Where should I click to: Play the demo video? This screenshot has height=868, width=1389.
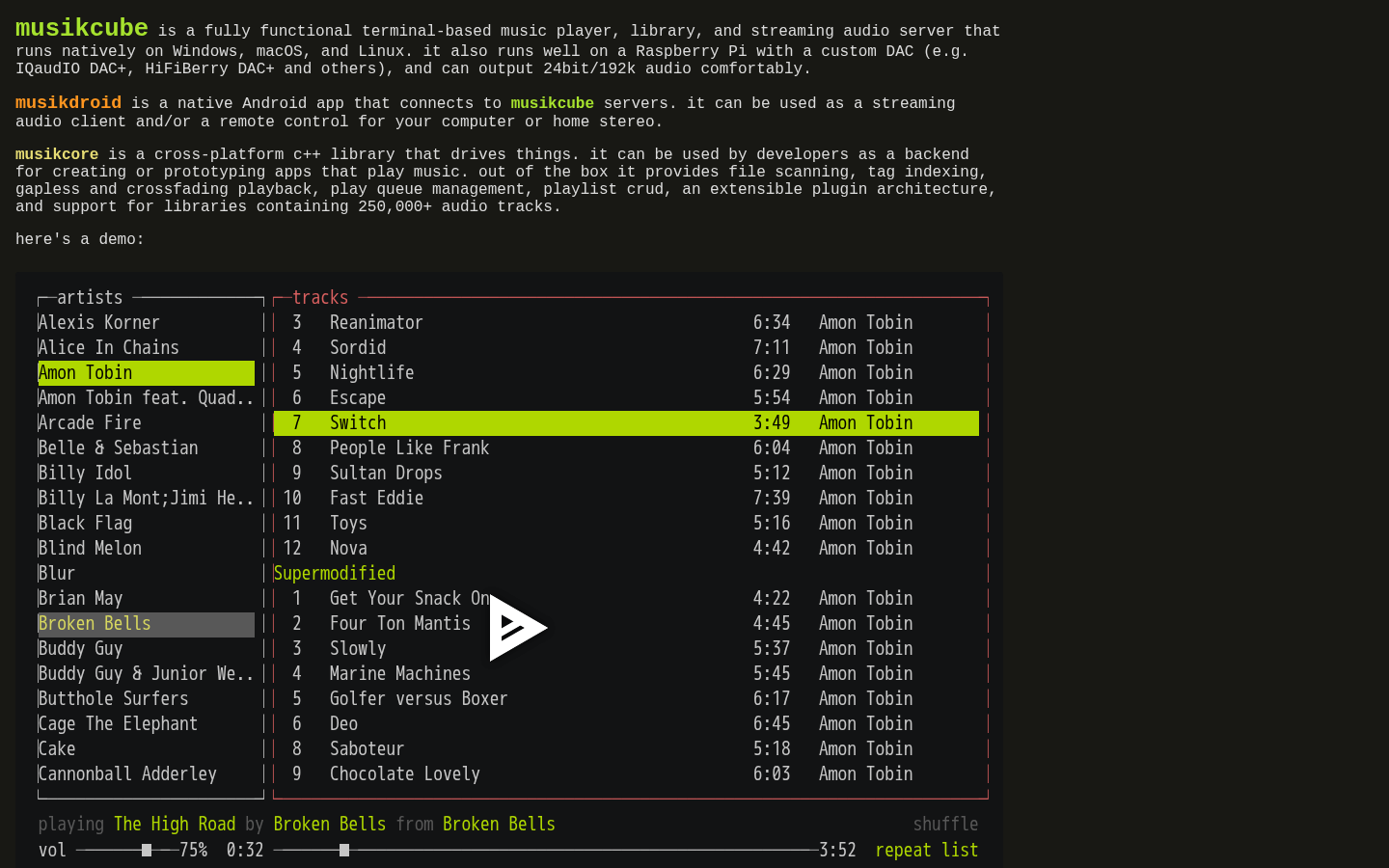click(517, 628)
